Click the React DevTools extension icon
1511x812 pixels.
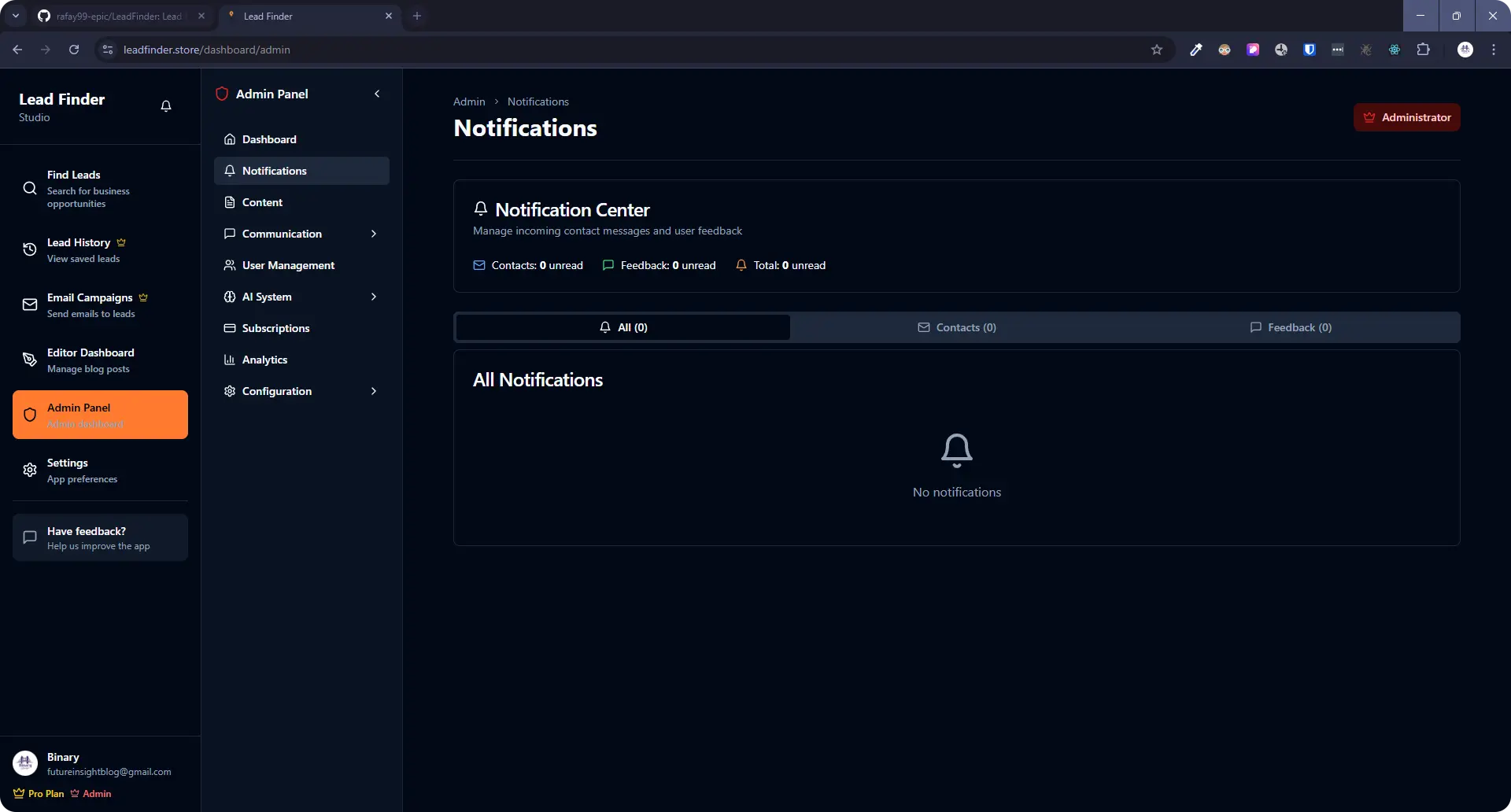(1395, 50)
